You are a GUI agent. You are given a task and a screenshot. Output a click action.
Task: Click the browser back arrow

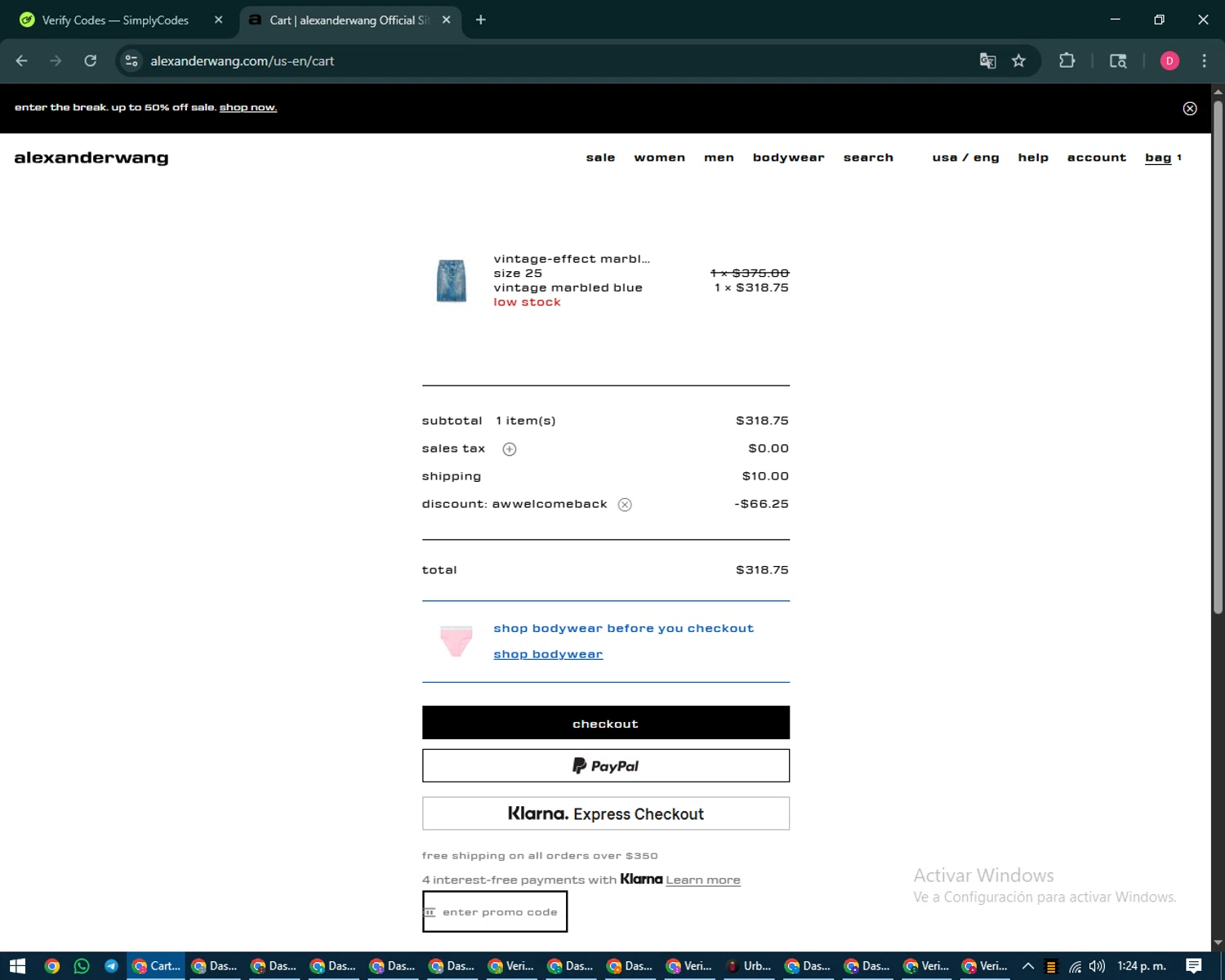coord(22,60)
